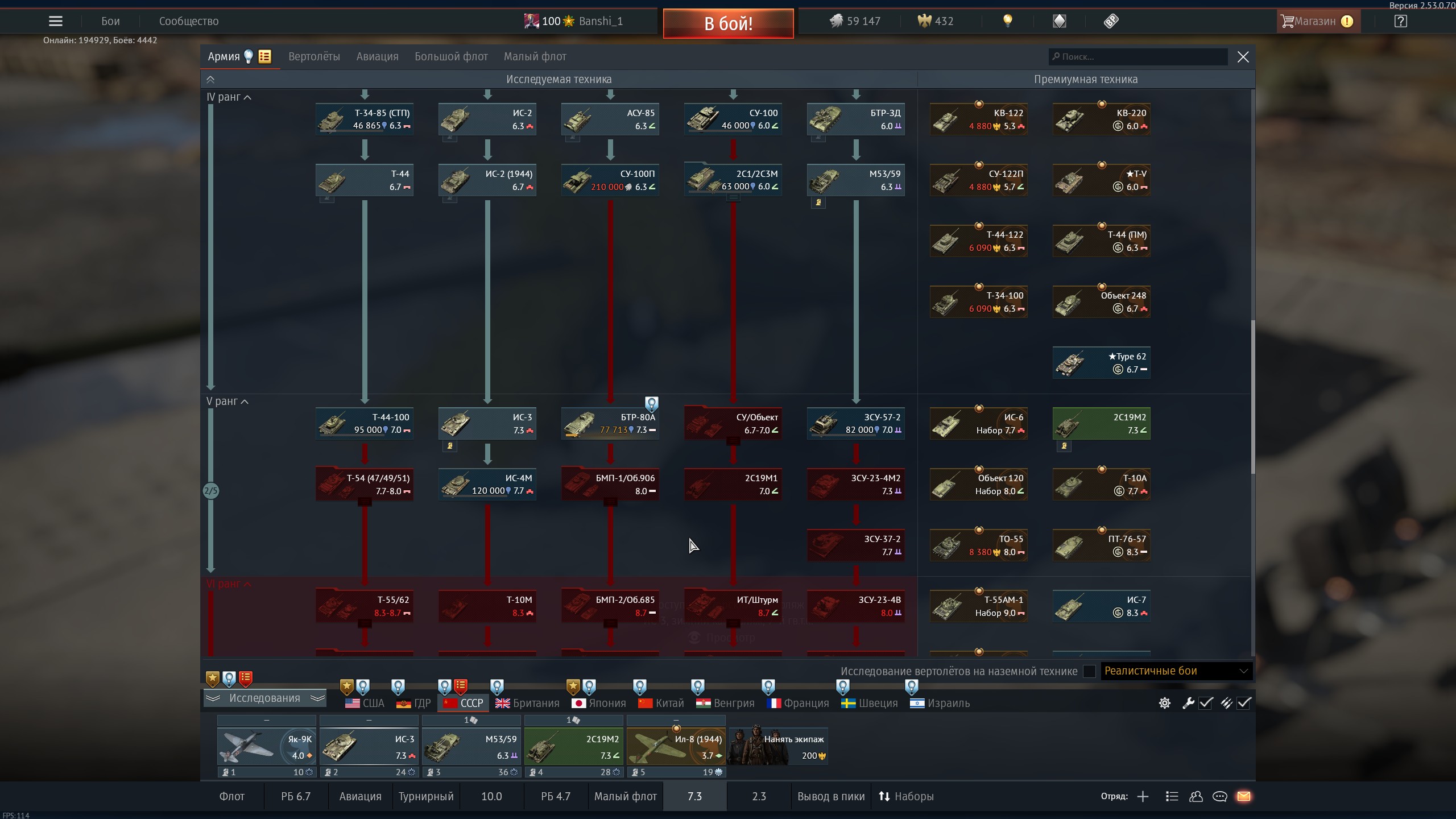Click the lightbulb hint icon in top bar

tap(1007, 22)
